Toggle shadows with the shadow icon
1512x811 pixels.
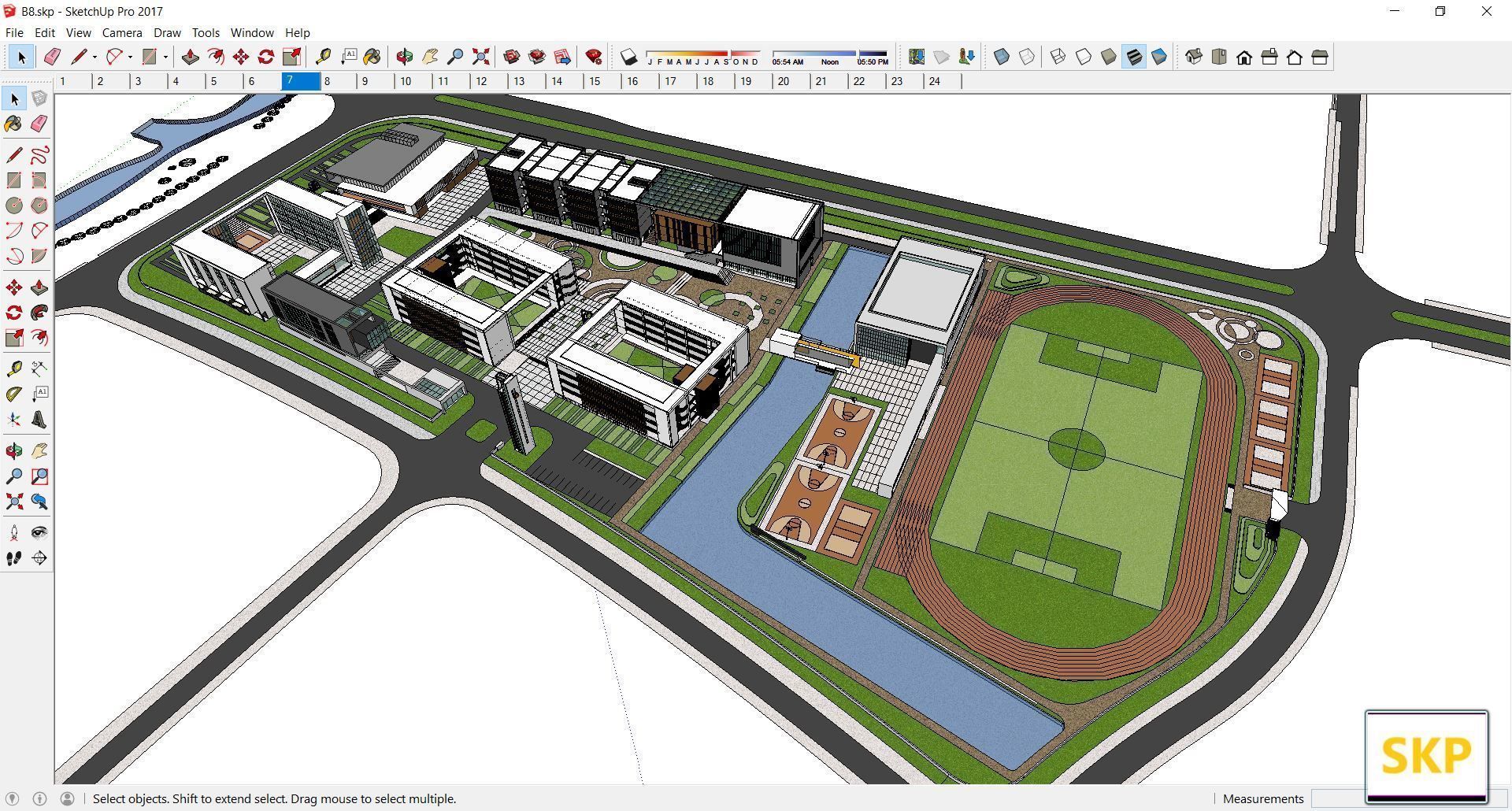pyautogui.click(x=628, y=56)
